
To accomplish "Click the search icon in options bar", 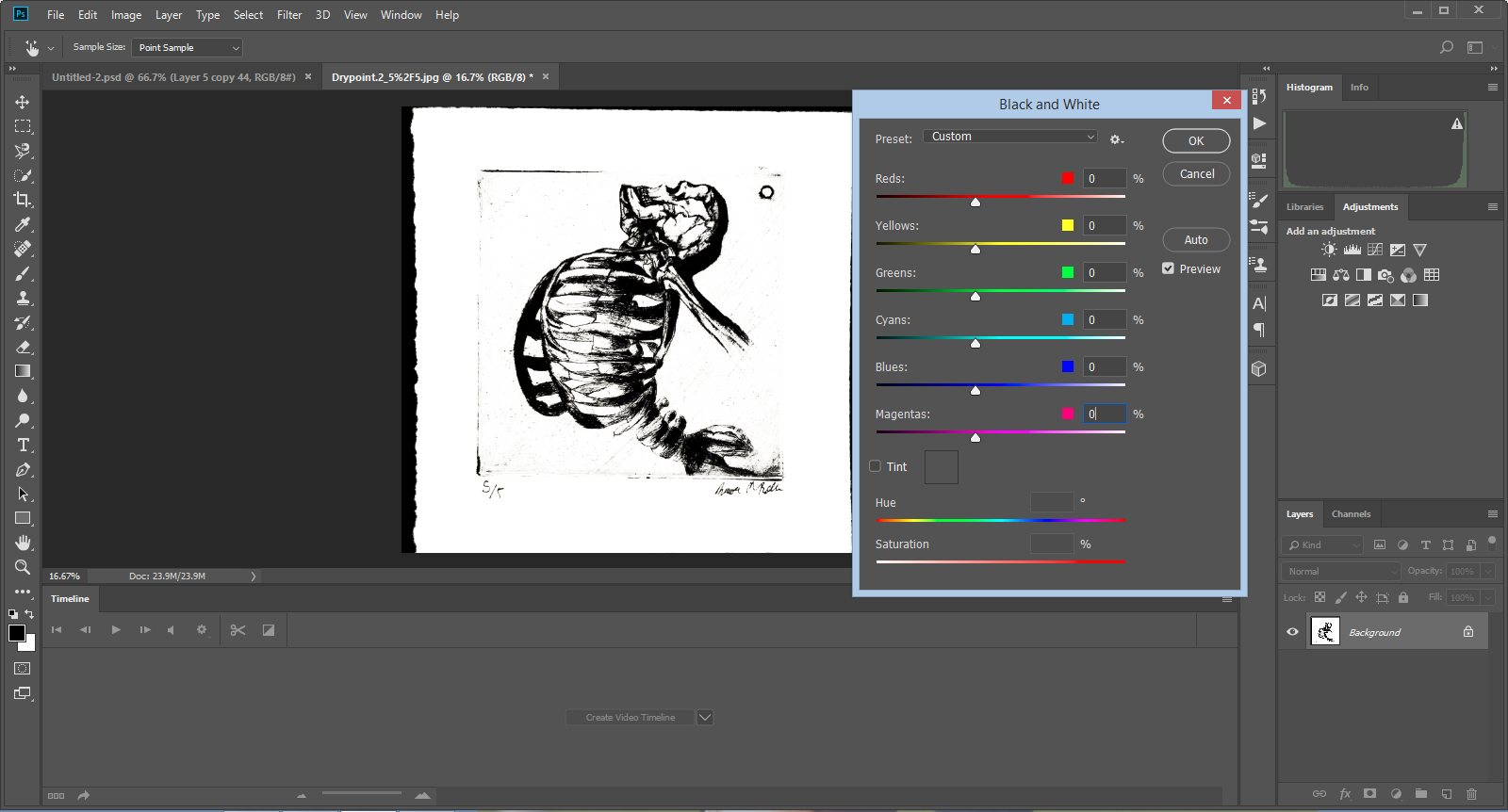I will point(1447,47).
